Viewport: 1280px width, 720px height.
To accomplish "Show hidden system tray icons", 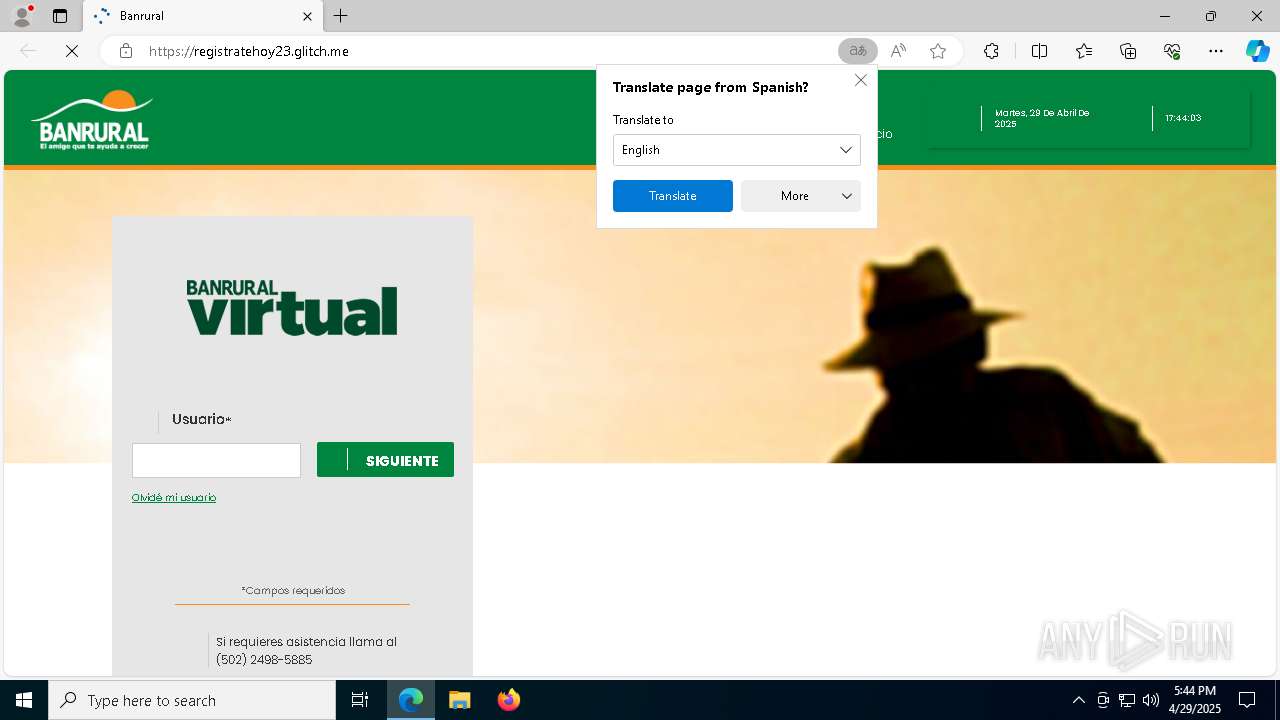I will click(x=1078, y=700).
